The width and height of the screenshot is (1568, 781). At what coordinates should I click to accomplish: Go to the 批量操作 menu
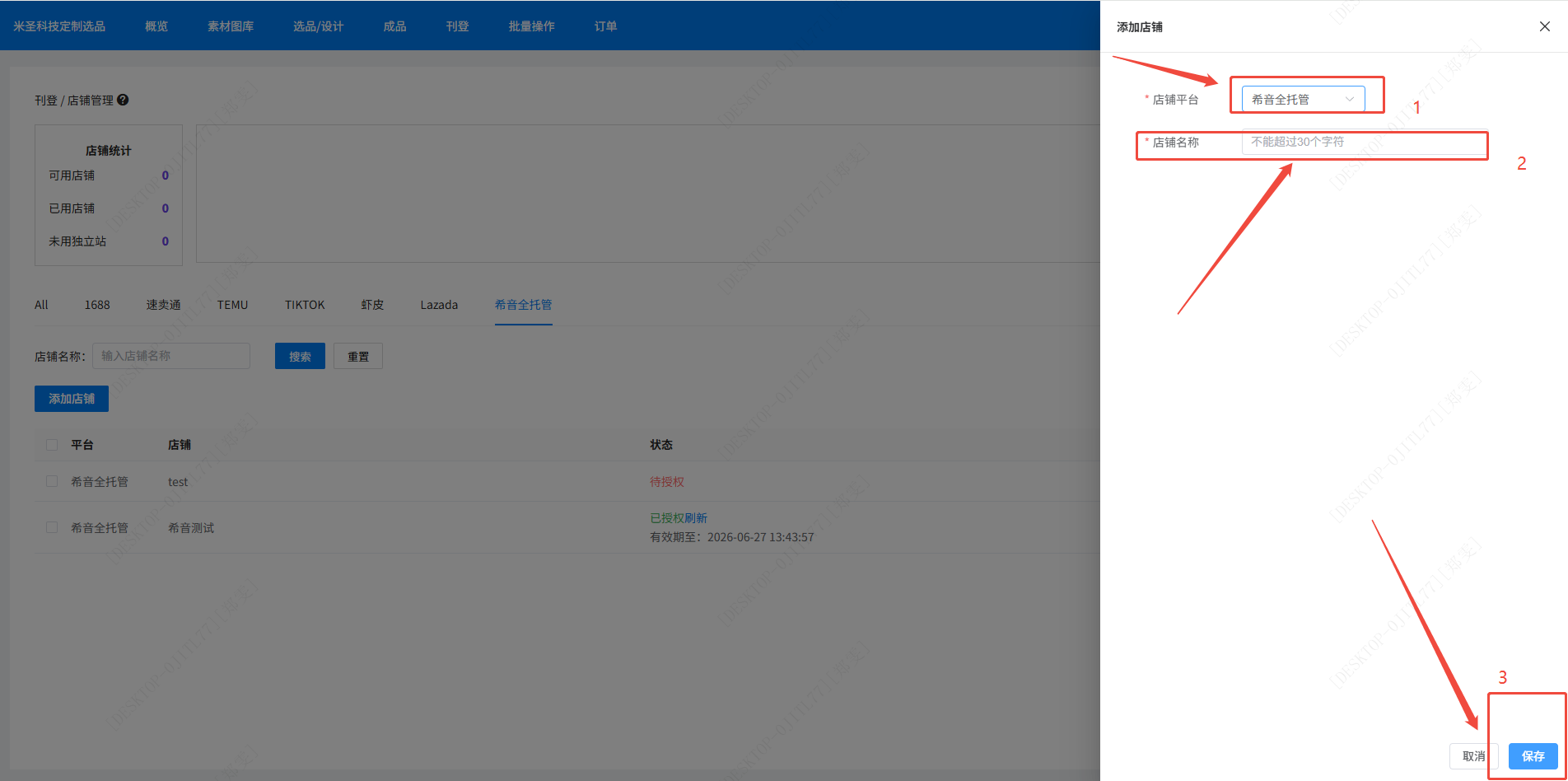tap(531, 26)
